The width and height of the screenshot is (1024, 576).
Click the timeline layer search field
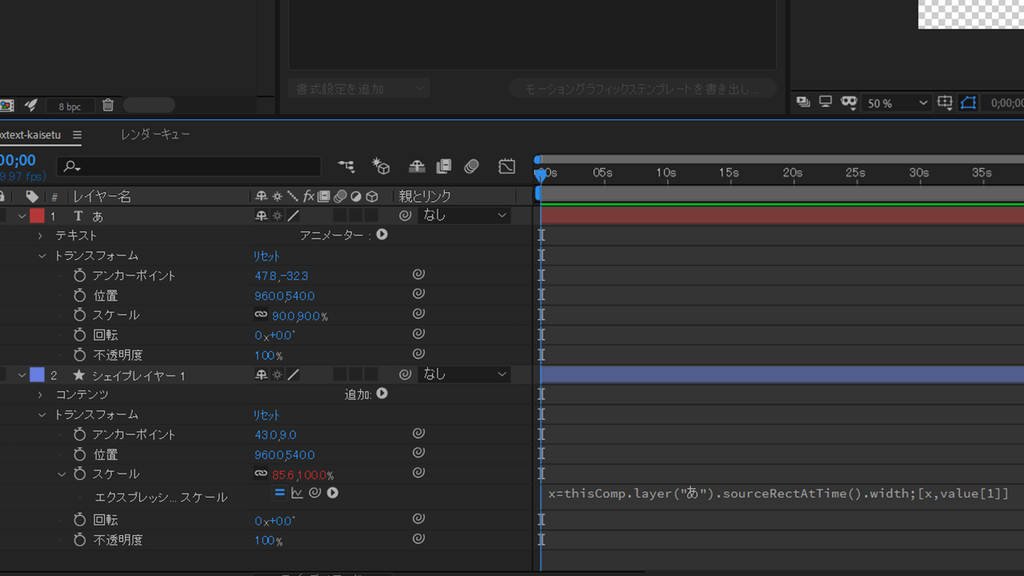coord(189,167)
